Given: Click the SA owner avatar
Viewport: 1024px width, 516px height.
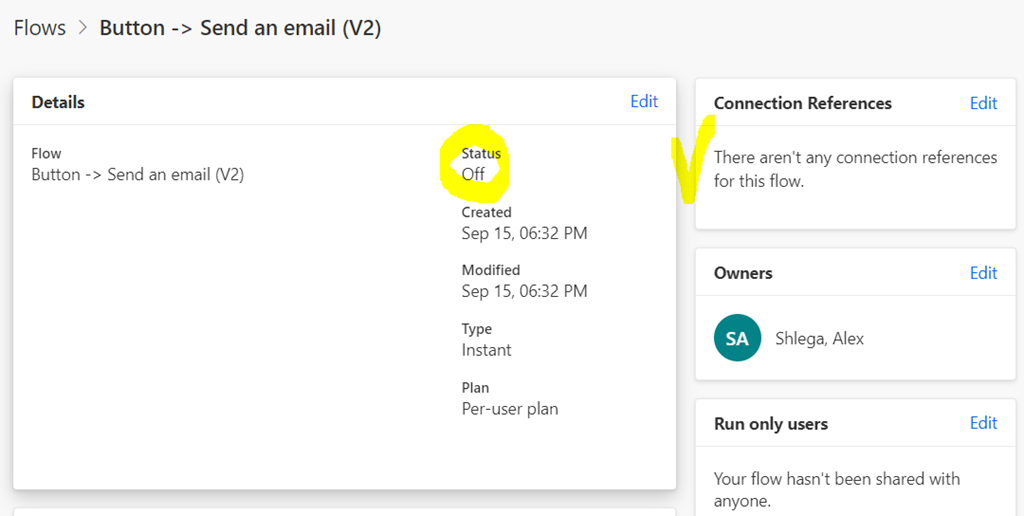Looking at the screenshot, I should click(737, 338).
